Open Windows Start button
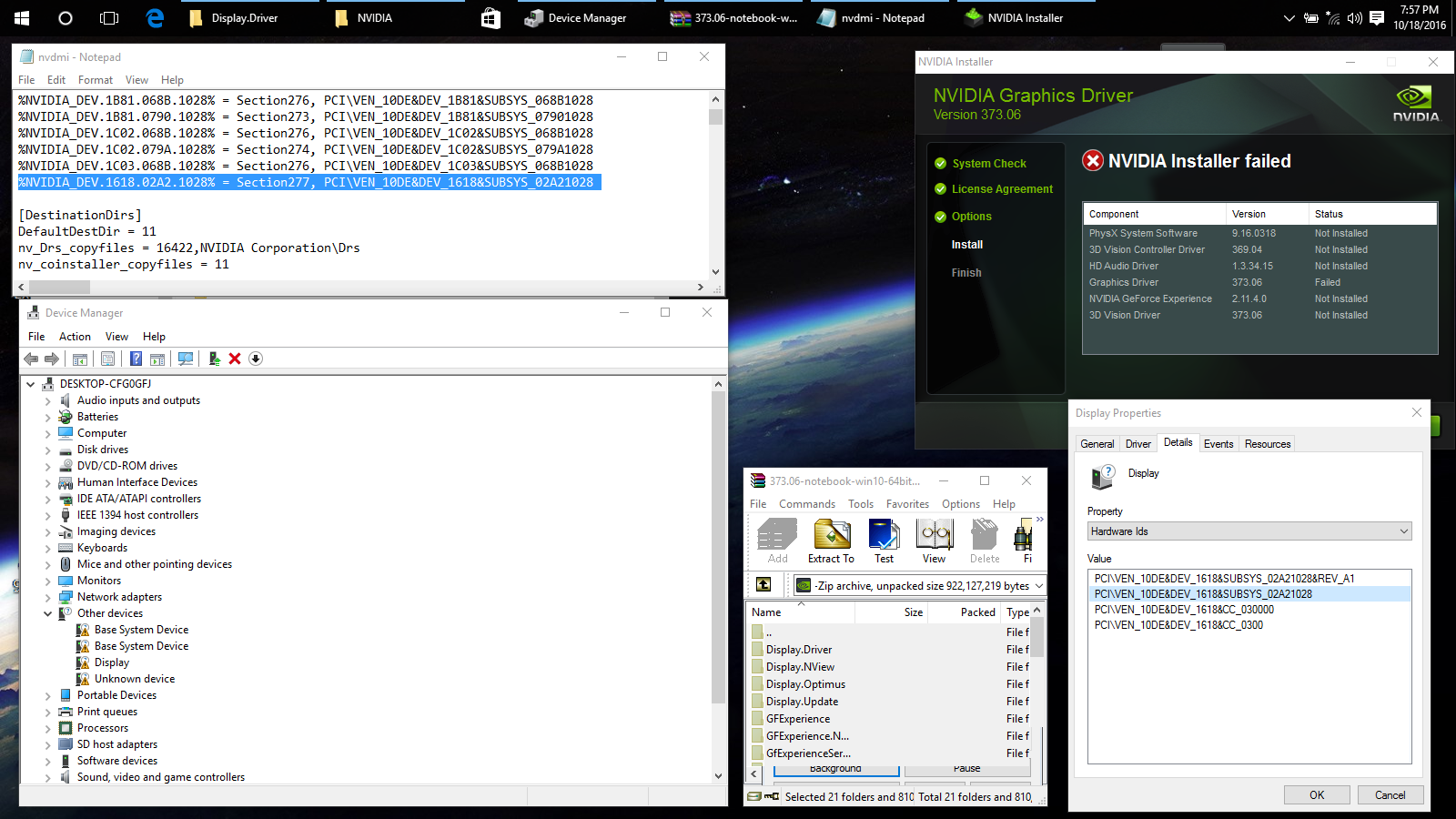Screen dimensions: 1456x819 click(x=22, y=18)
